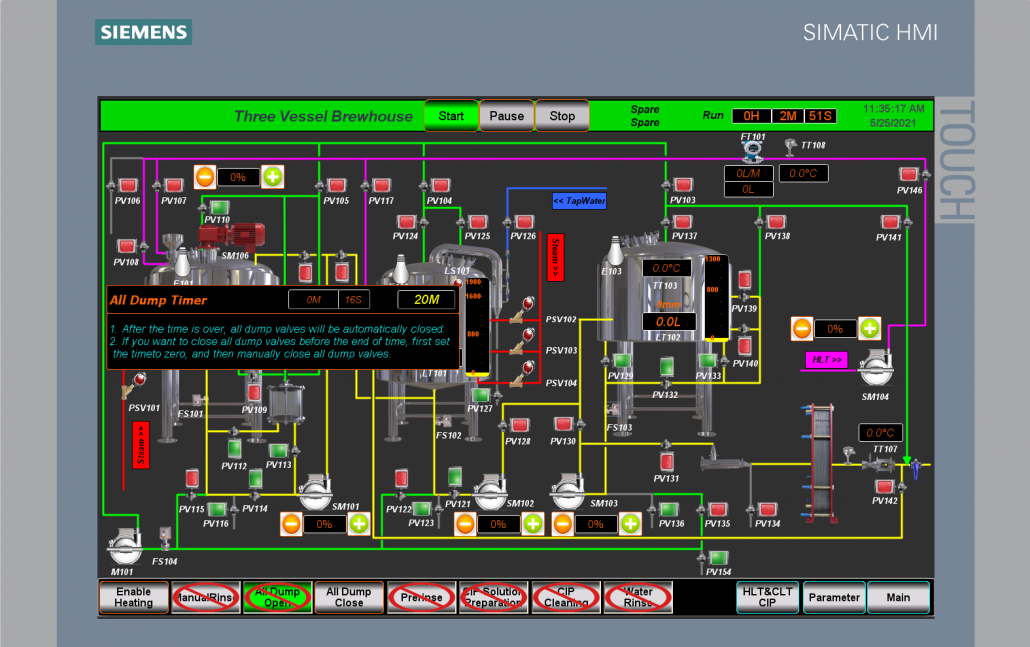This screenshot has width=1030, height=647.
Task: Click green valve PV154
Action: click(x=718, y=558)
